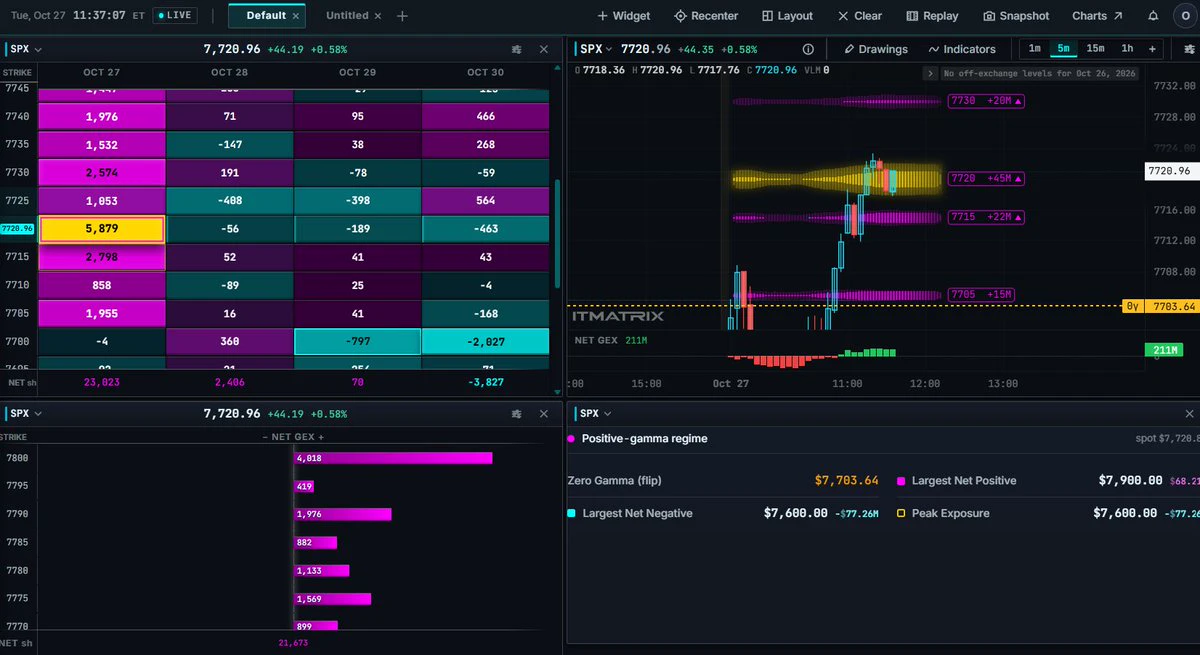
Task: Select the 1h chart timeframe
Action: tap(1127, 48)
